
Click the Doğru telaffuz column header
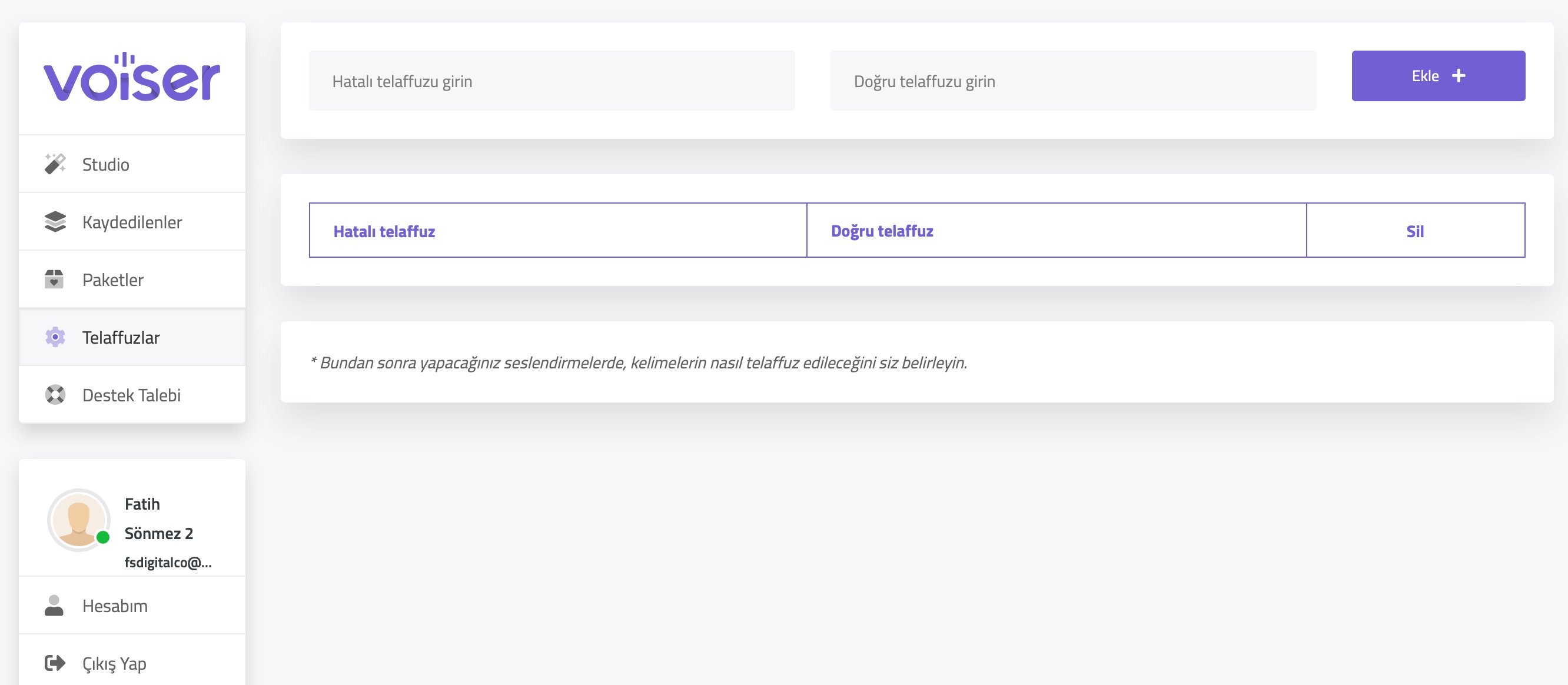click(x=1057, y=231)
